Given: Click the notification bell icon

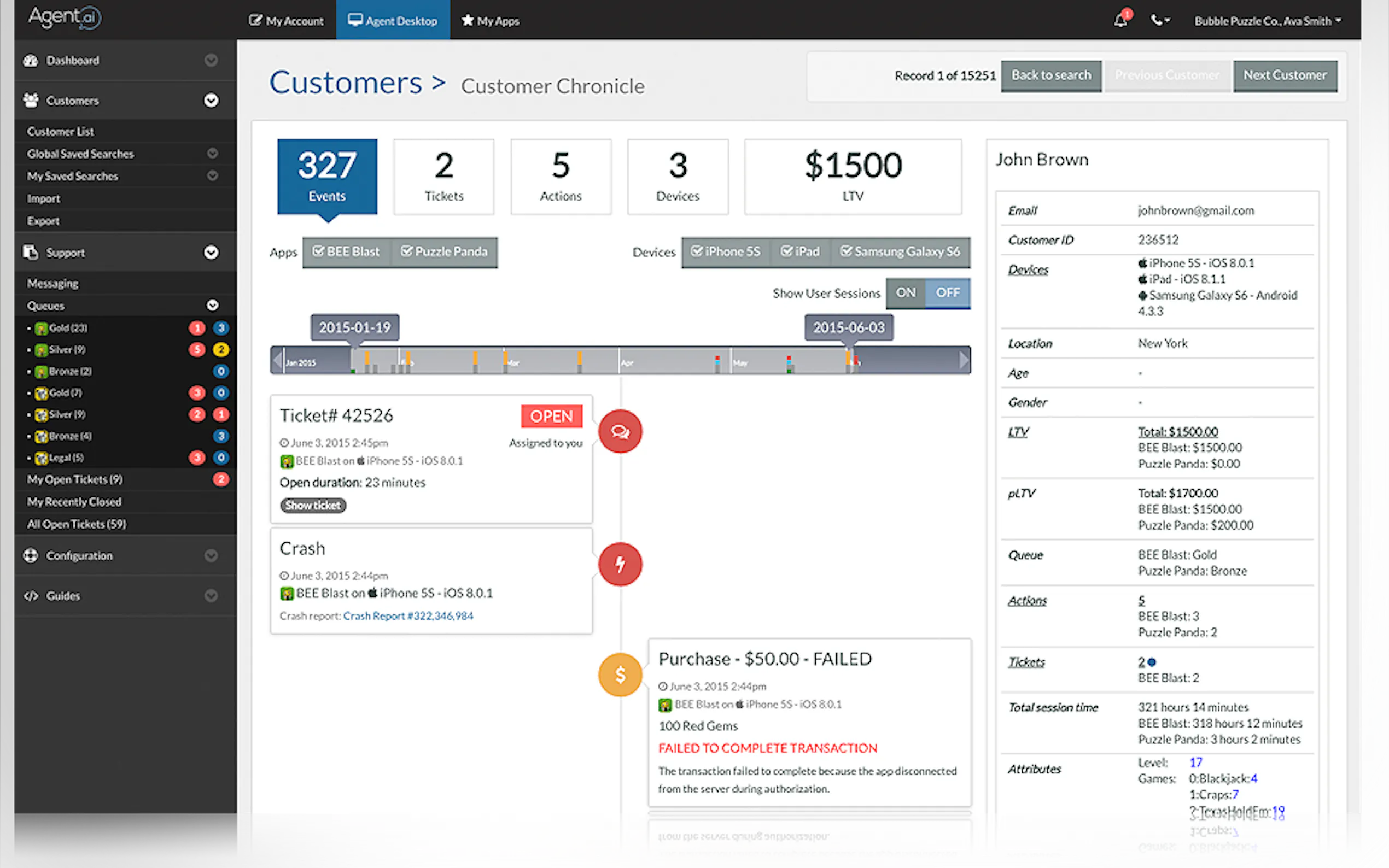Looking at the screenshot, I should coord(1120,21).
